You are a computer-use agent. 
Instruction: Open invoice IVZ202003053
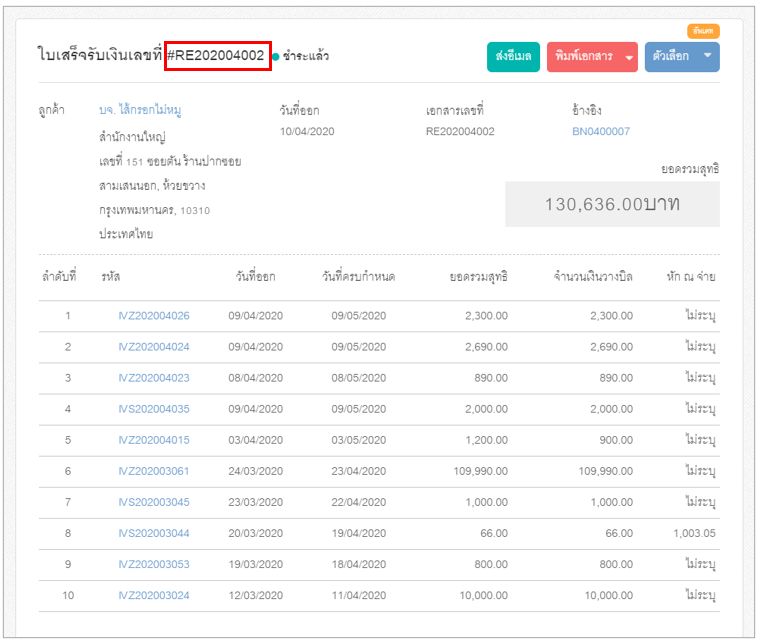pos(154,565)
